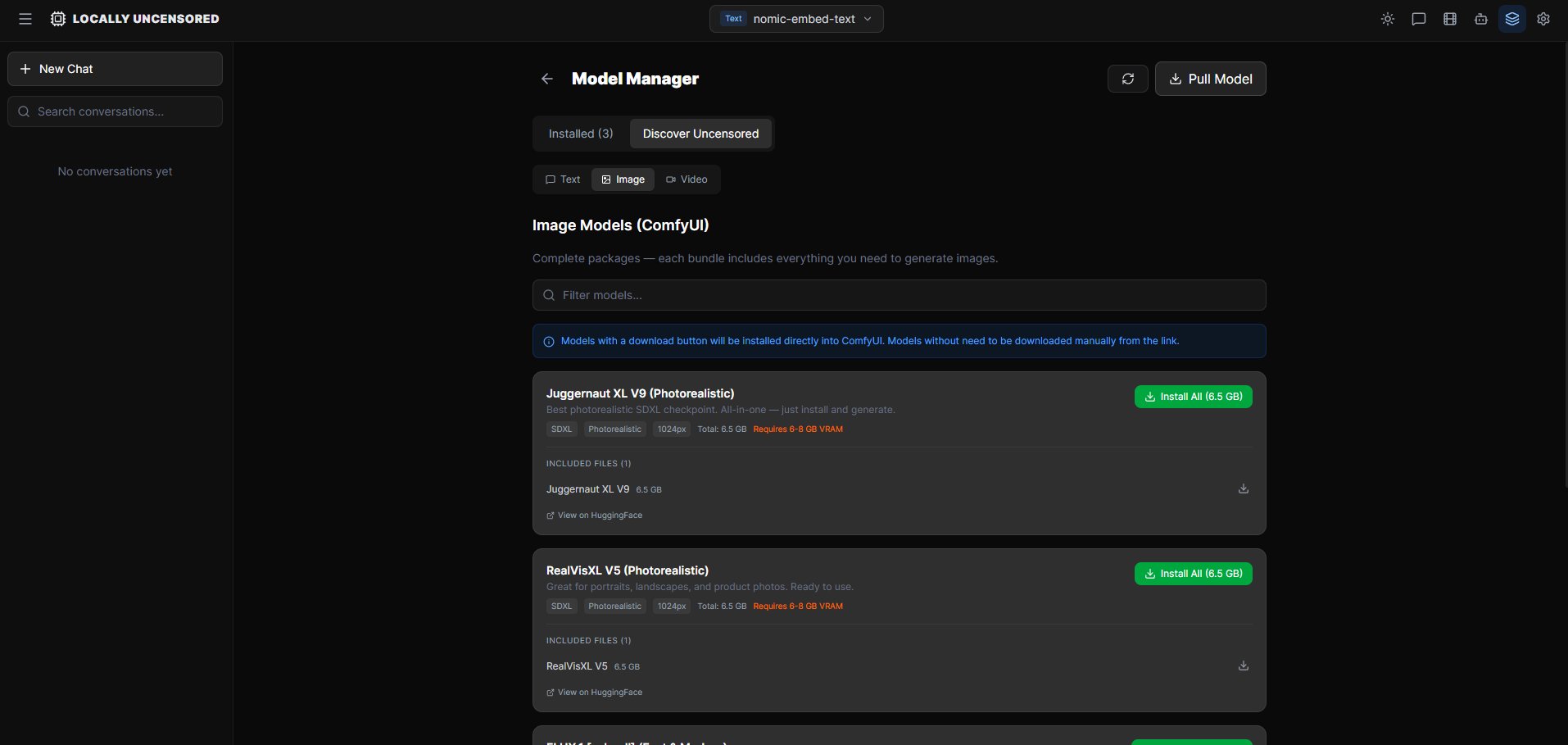This screenshot has height=745, width=1568.
Task: Click the robot assistant icon in the header
Action: tap(1481, 19)
